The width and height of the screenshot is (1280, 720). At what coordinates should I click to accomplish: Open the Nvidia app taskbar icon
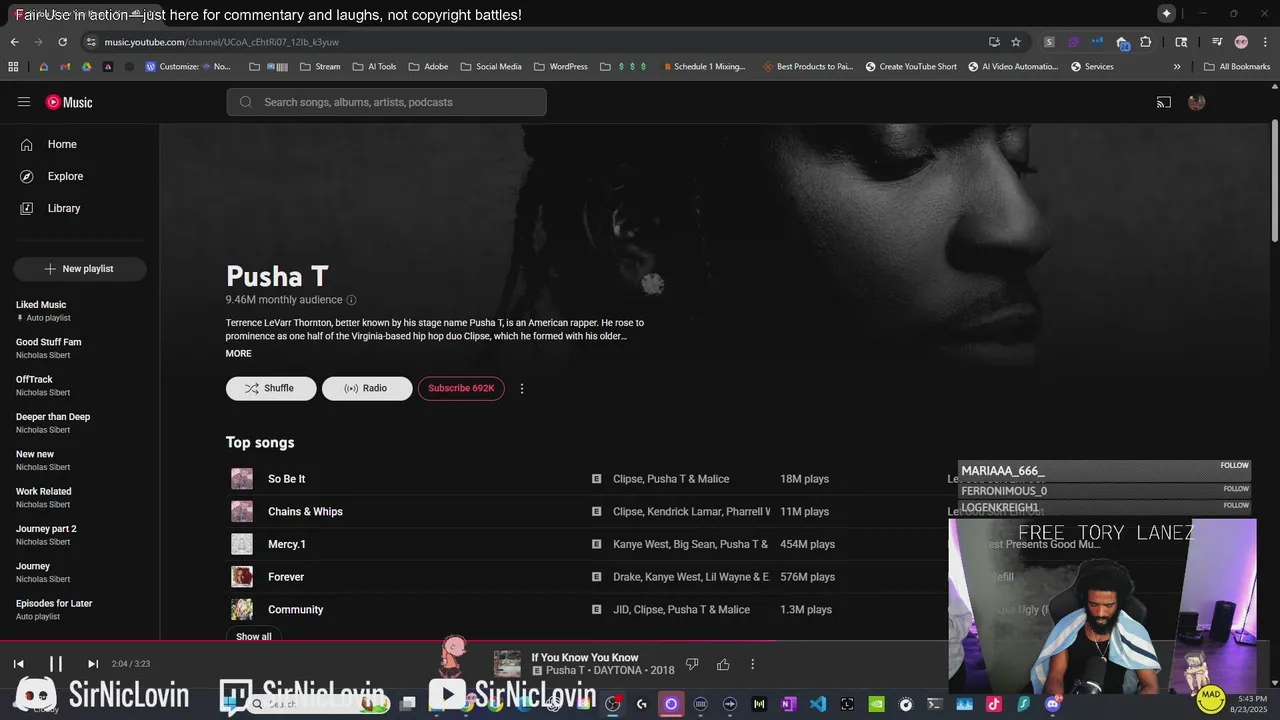point(877,704)
